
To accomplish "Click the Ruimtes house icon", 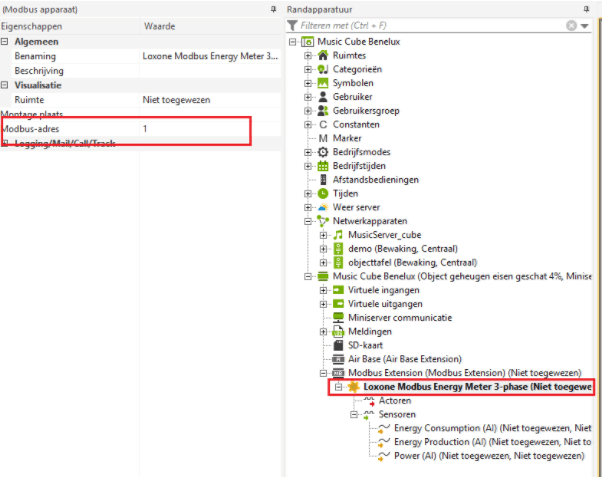I will point(323,55).
